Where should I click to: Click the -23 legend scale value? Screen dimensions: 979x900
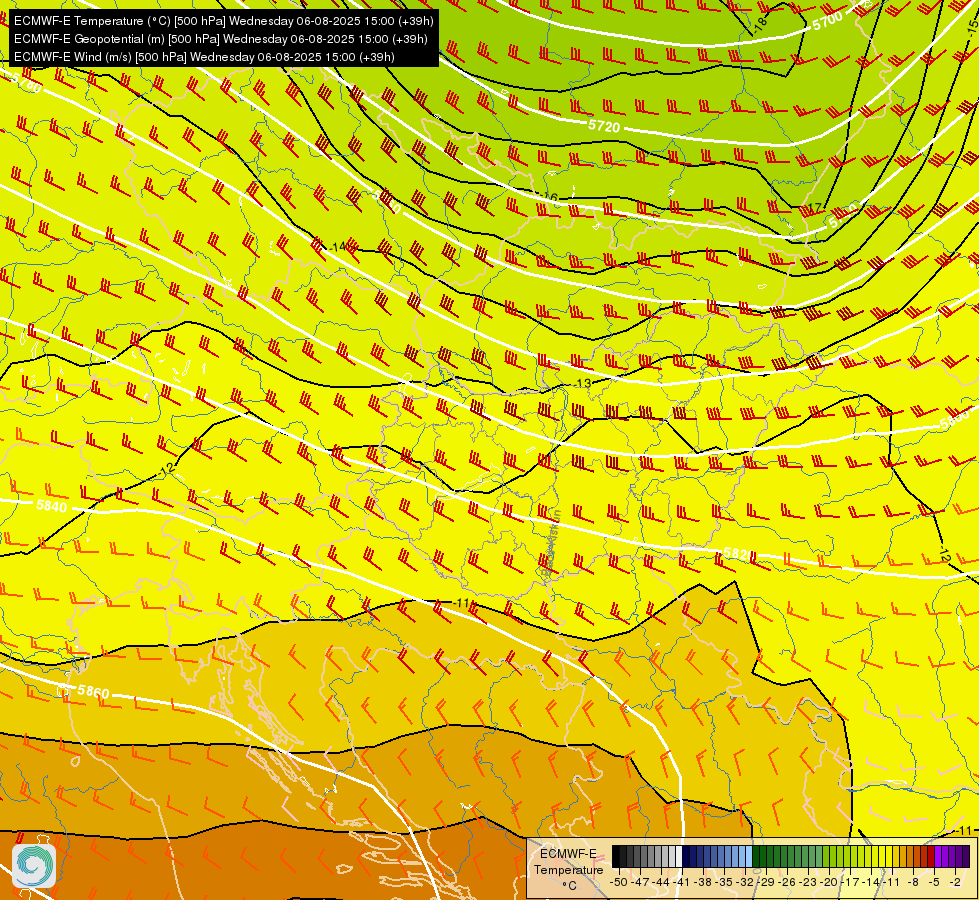click(x=808, y=882)
